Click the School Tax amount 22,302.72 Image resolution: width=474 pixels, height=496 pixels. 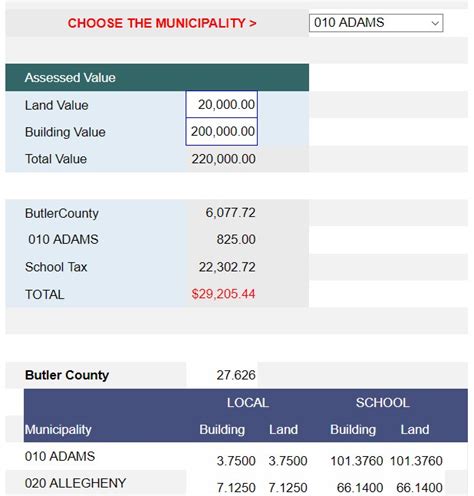[x=227, y=267]
